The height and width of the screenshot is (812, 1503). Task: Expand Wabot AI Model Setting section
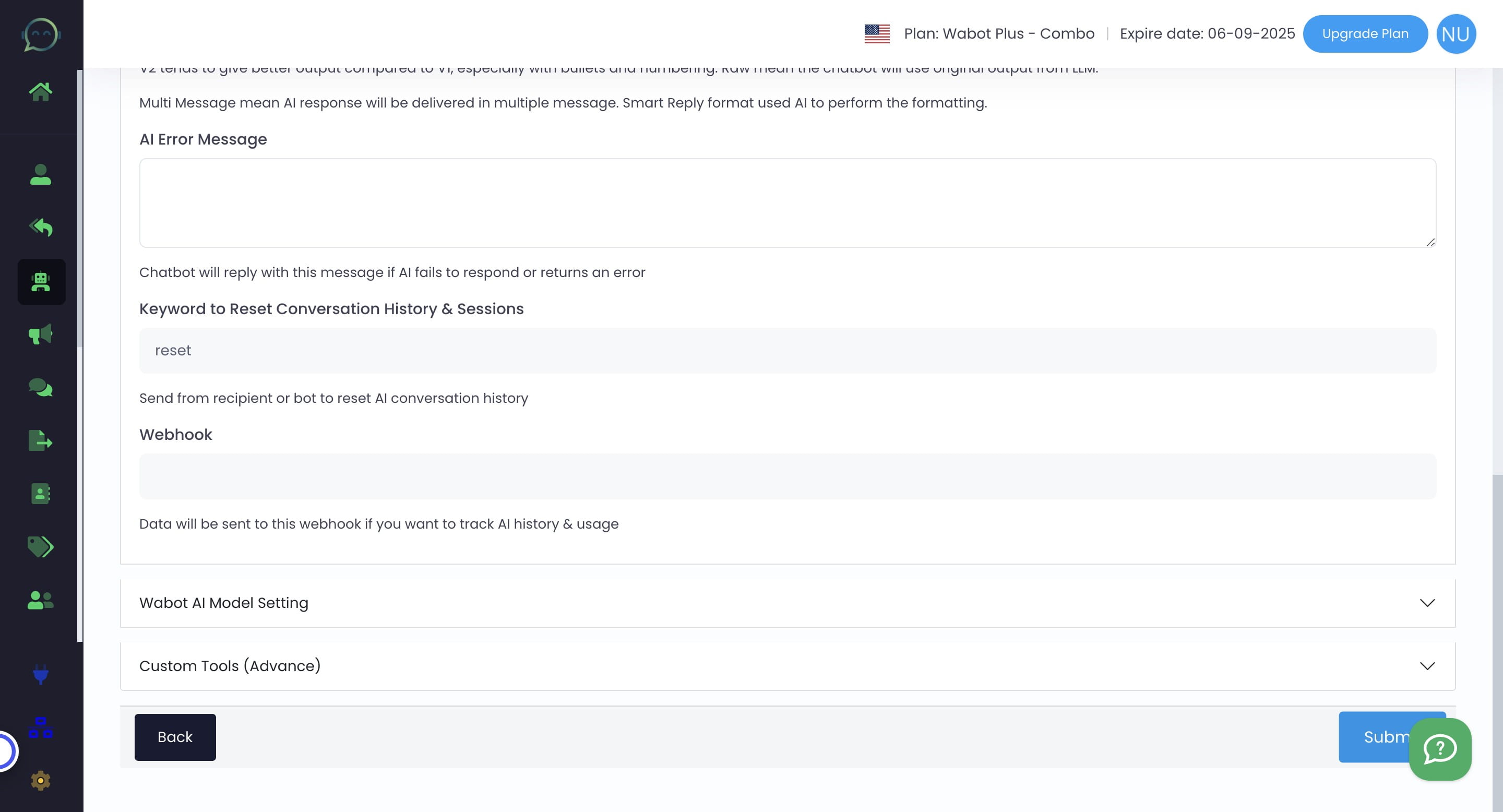point(788,603)
